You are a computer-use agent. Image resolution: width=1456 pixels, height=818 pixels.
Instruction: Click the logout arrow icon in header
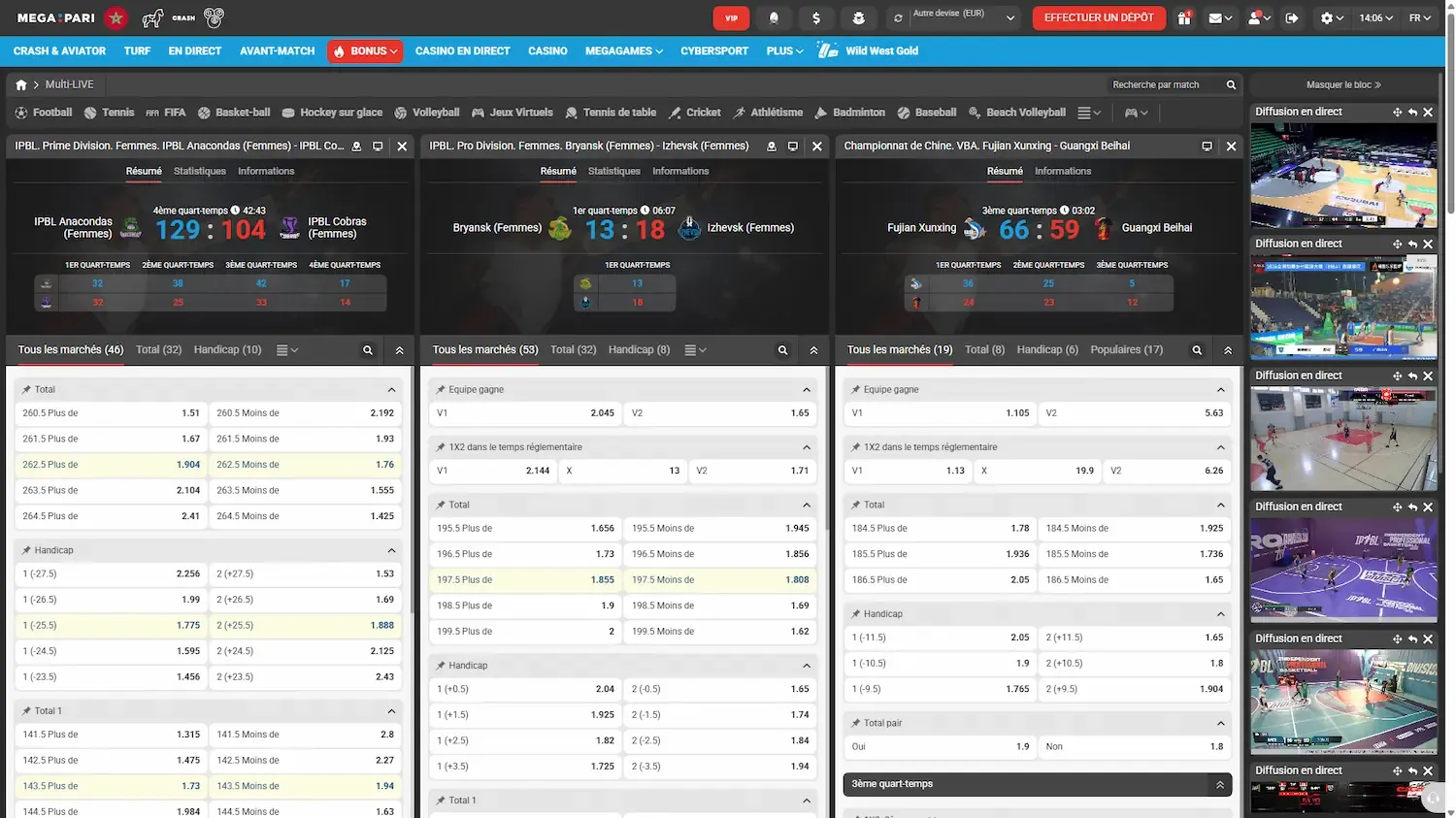point(1292,17)
